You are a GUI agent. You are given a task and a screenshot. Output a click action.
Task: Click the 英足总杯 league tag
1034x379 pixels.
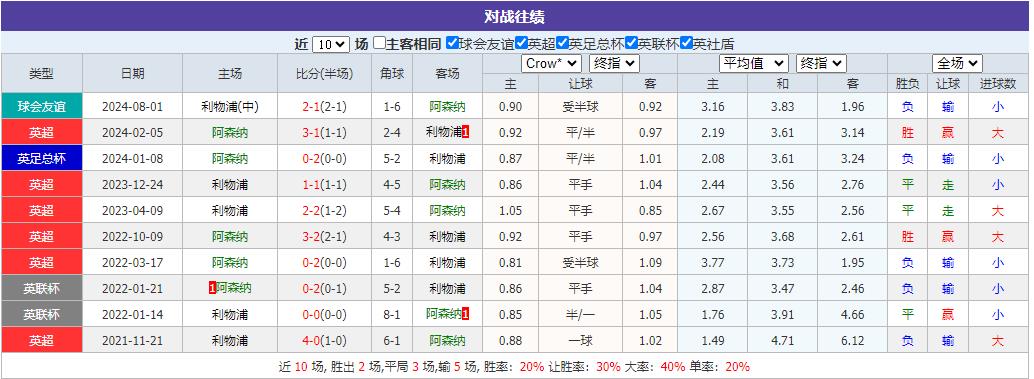[42, 158]
